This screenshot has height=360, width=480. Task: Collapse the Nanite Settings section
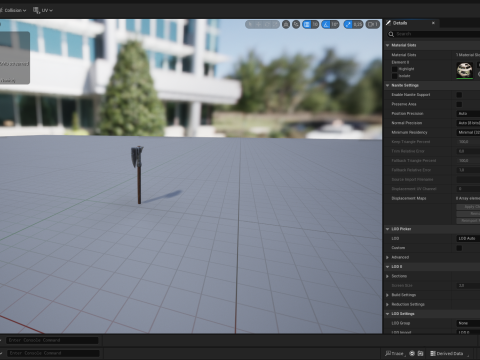[388, 85]
